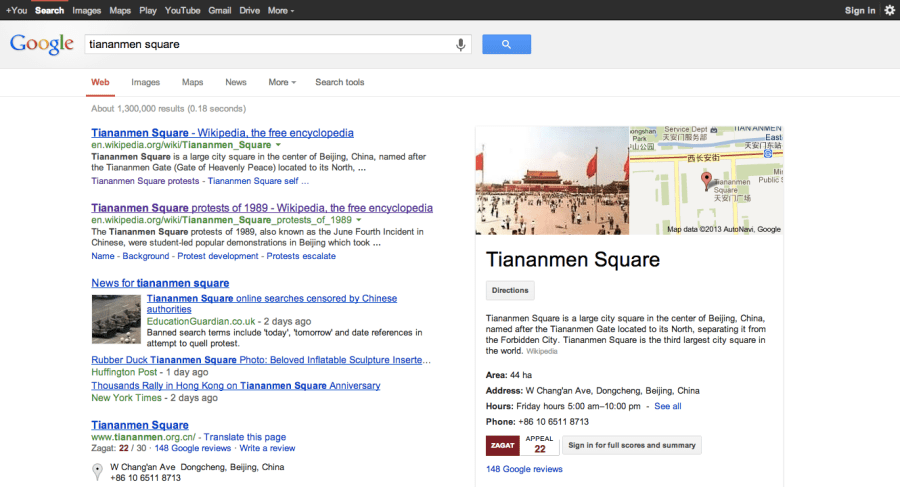
Task: Click See all hours link
Action: pos(667,406)
